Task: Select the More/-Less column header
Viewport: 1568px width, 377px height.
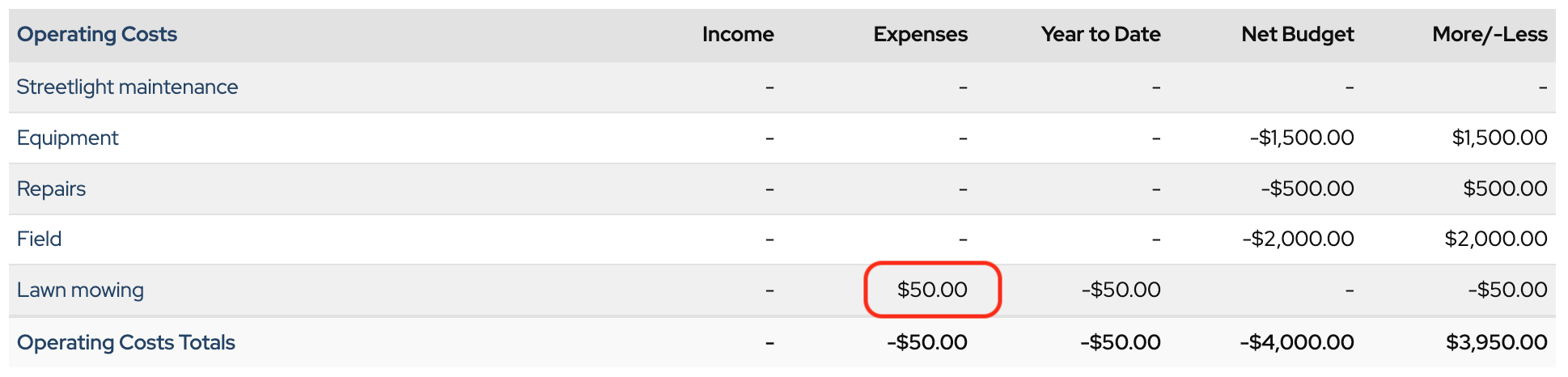Action: pyautogui.click(x=1489, y=35)
